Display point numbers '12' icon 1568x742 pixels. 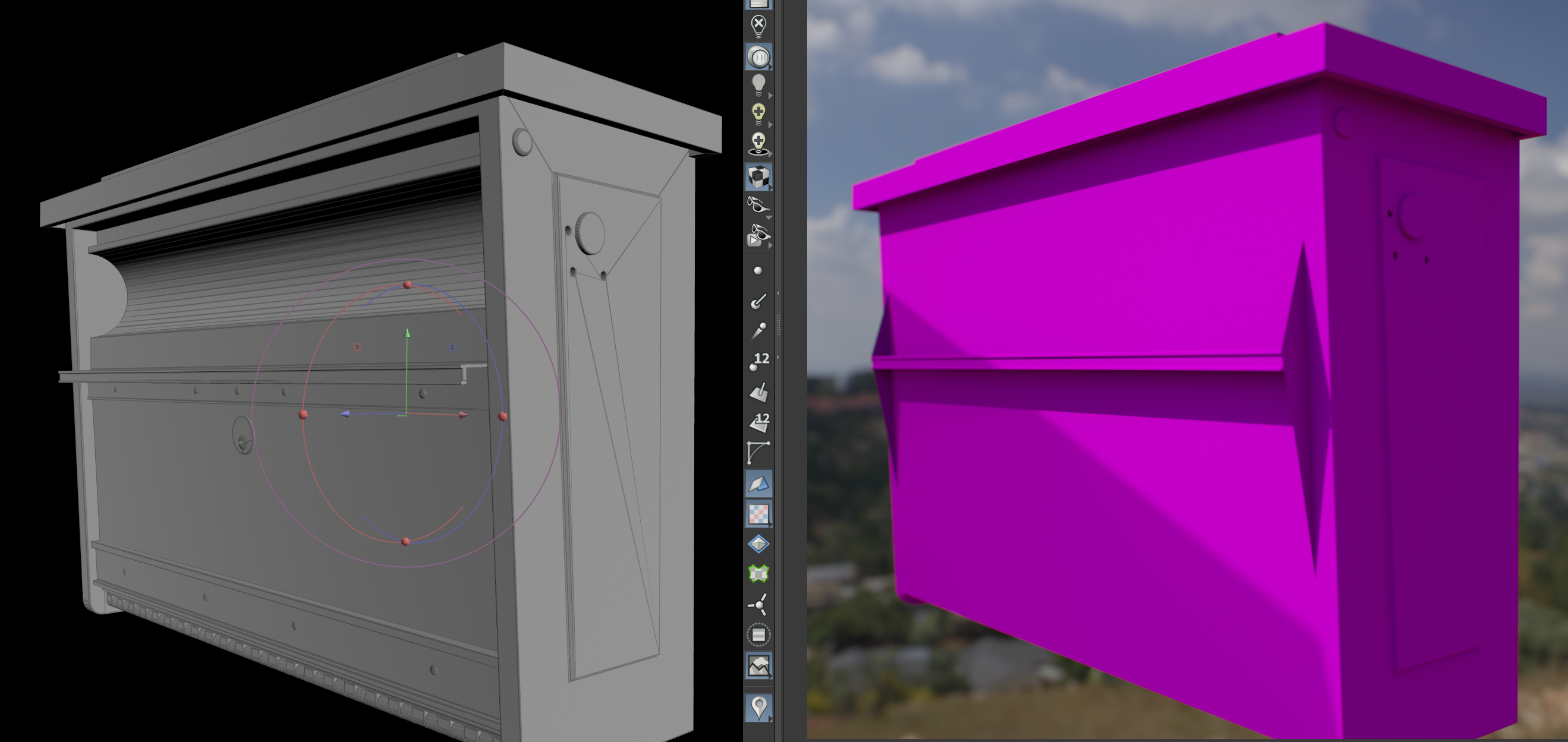pos(759,361)
